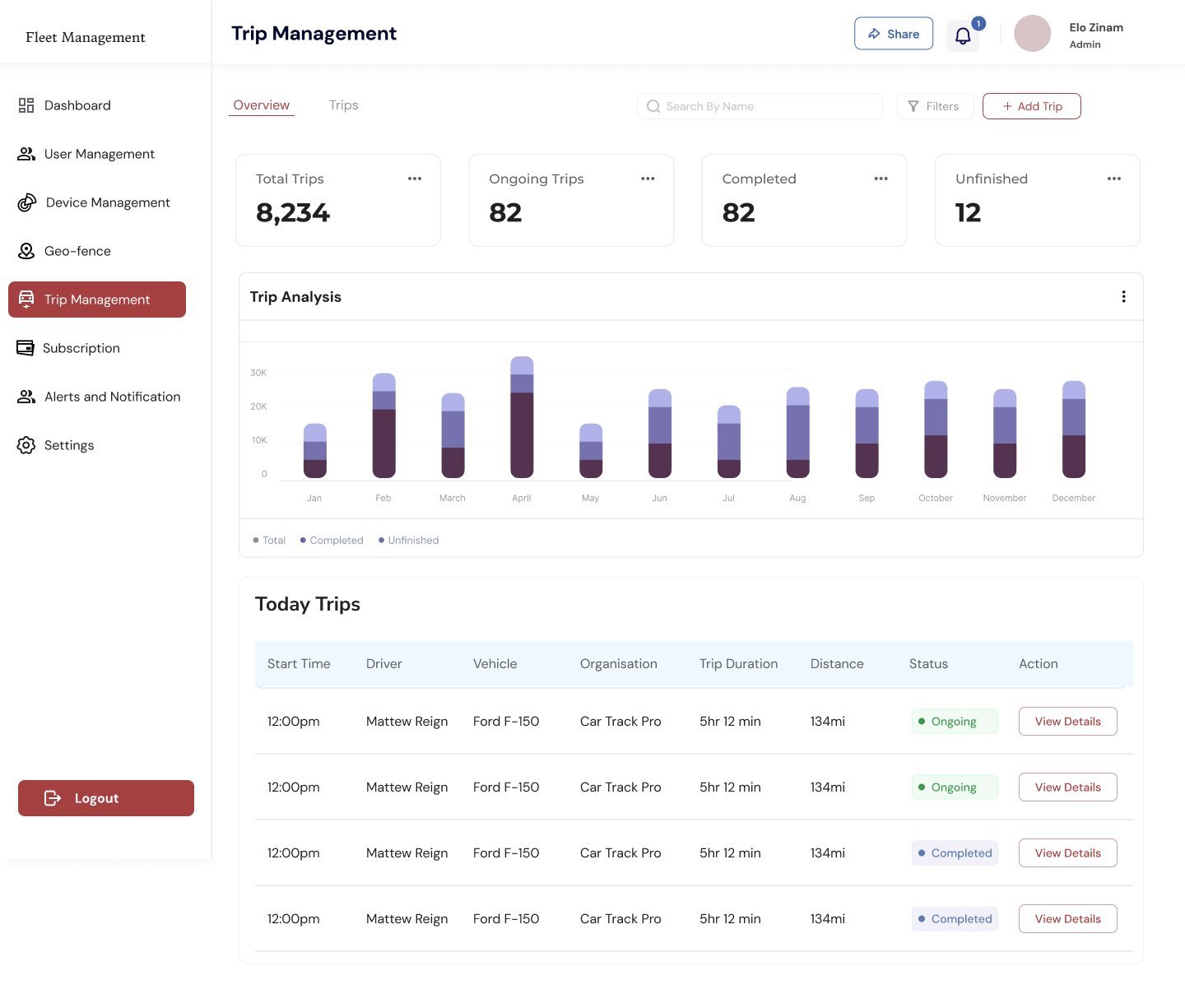Image resolution: width=1185 pixels, height=1008 pixels.
Task: Click the Start Time column header
Action: coord(299,664)
